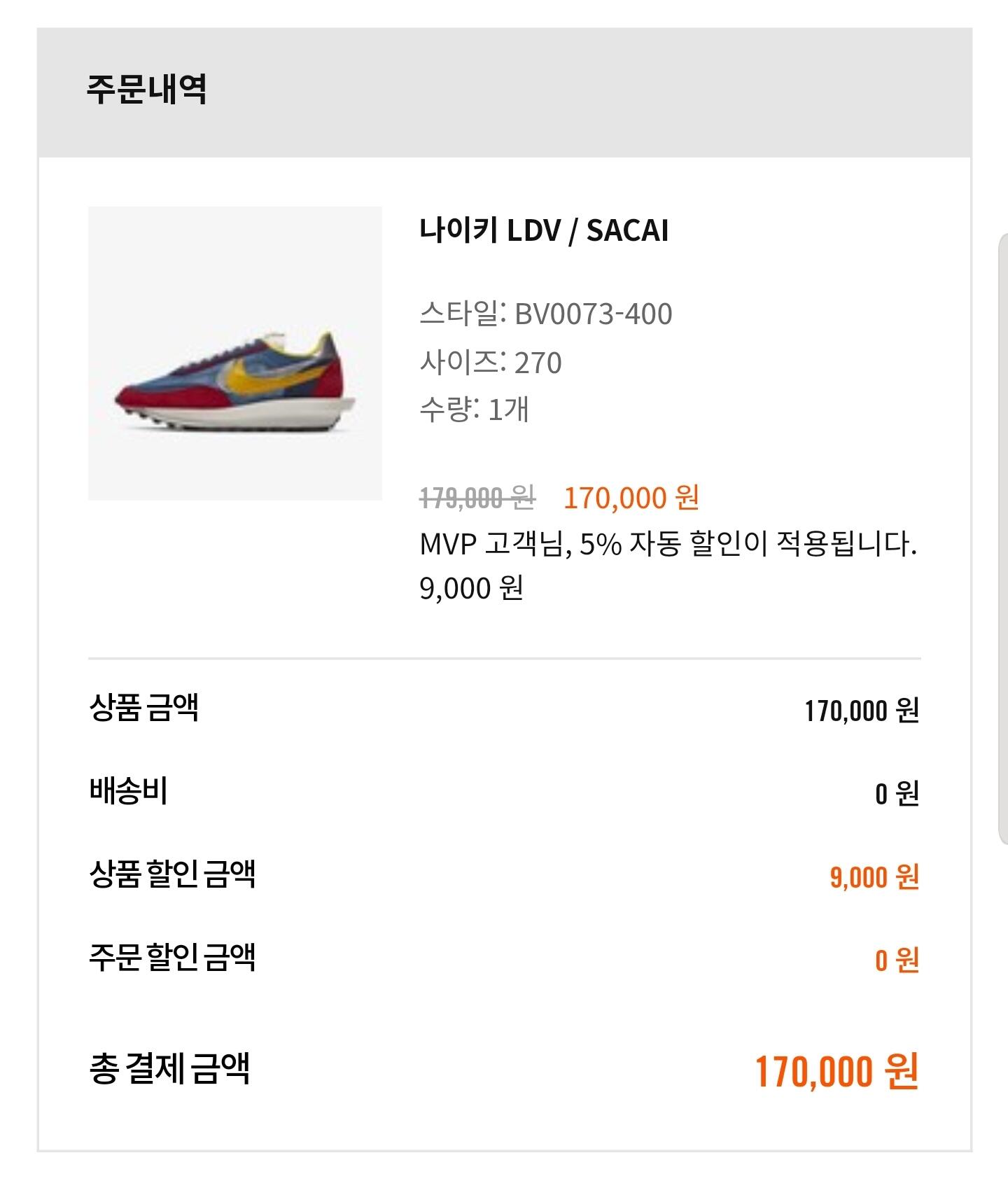Image resolution: width=1008 pixels, height=1188 pixels.
Task: Click the 총 결제 금액 label
Action: [169, 1069]
